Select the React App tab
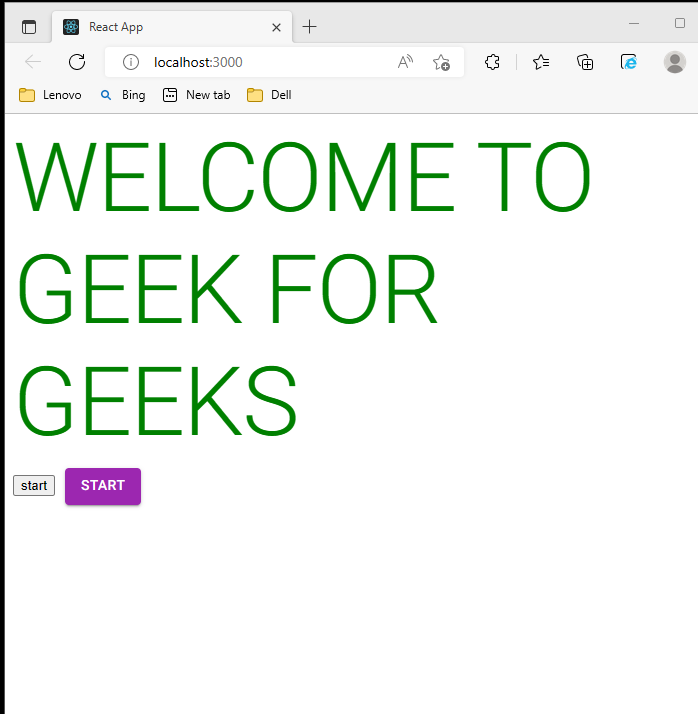The width and height of the screenshot is (698, 714). (160, 27)
